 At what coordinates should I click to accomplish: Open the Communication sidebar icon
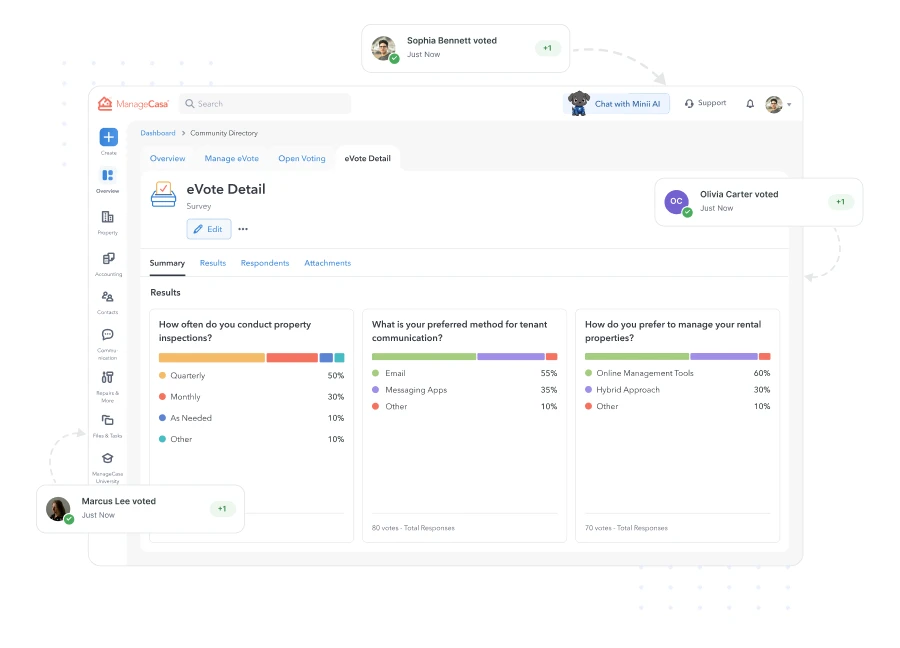click(x=107, y=335)
